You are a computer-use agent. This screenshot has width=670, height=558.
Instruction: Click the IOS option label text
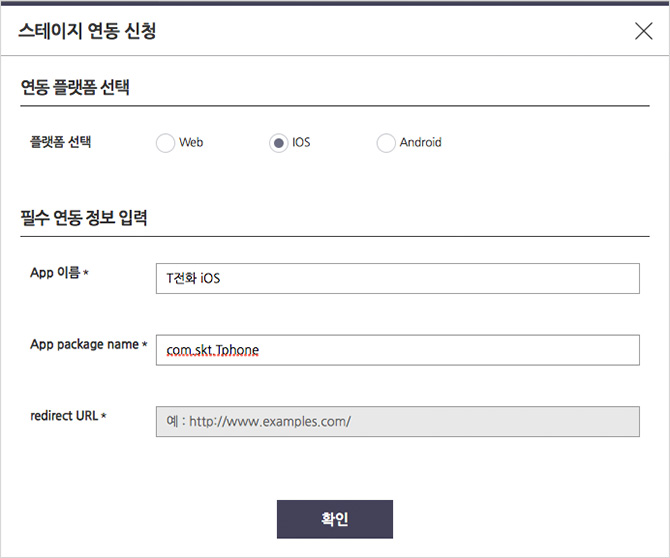click(x=301, y=142)
